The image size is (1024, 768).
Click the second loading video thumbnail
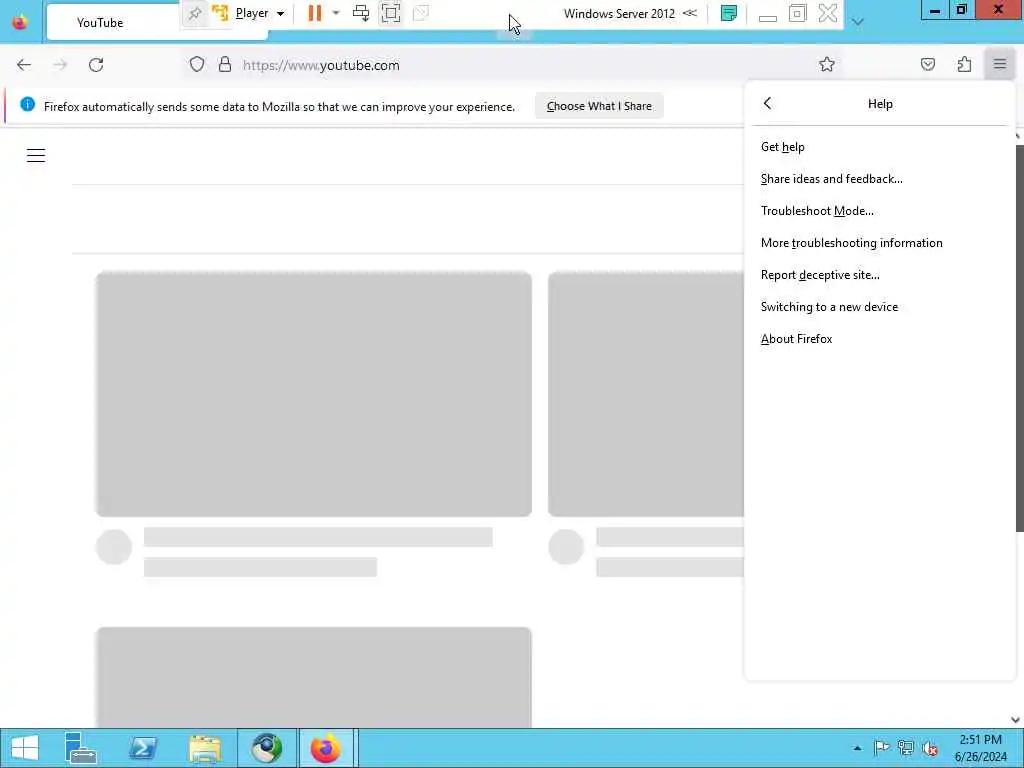coord(646,394)
